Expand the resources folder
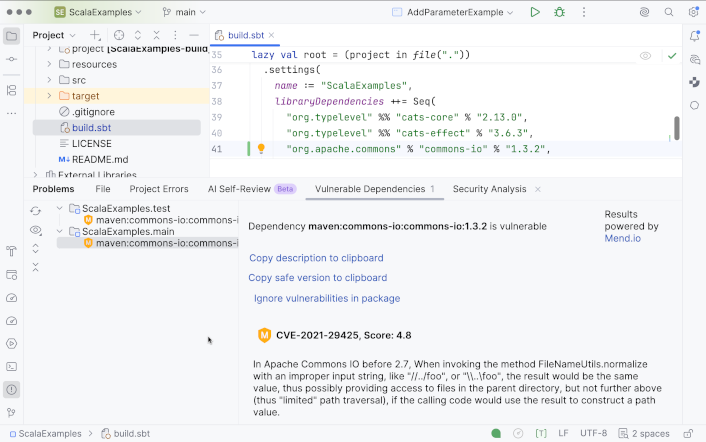The width and height of the screenshot is (706, 442). (49, 64)
